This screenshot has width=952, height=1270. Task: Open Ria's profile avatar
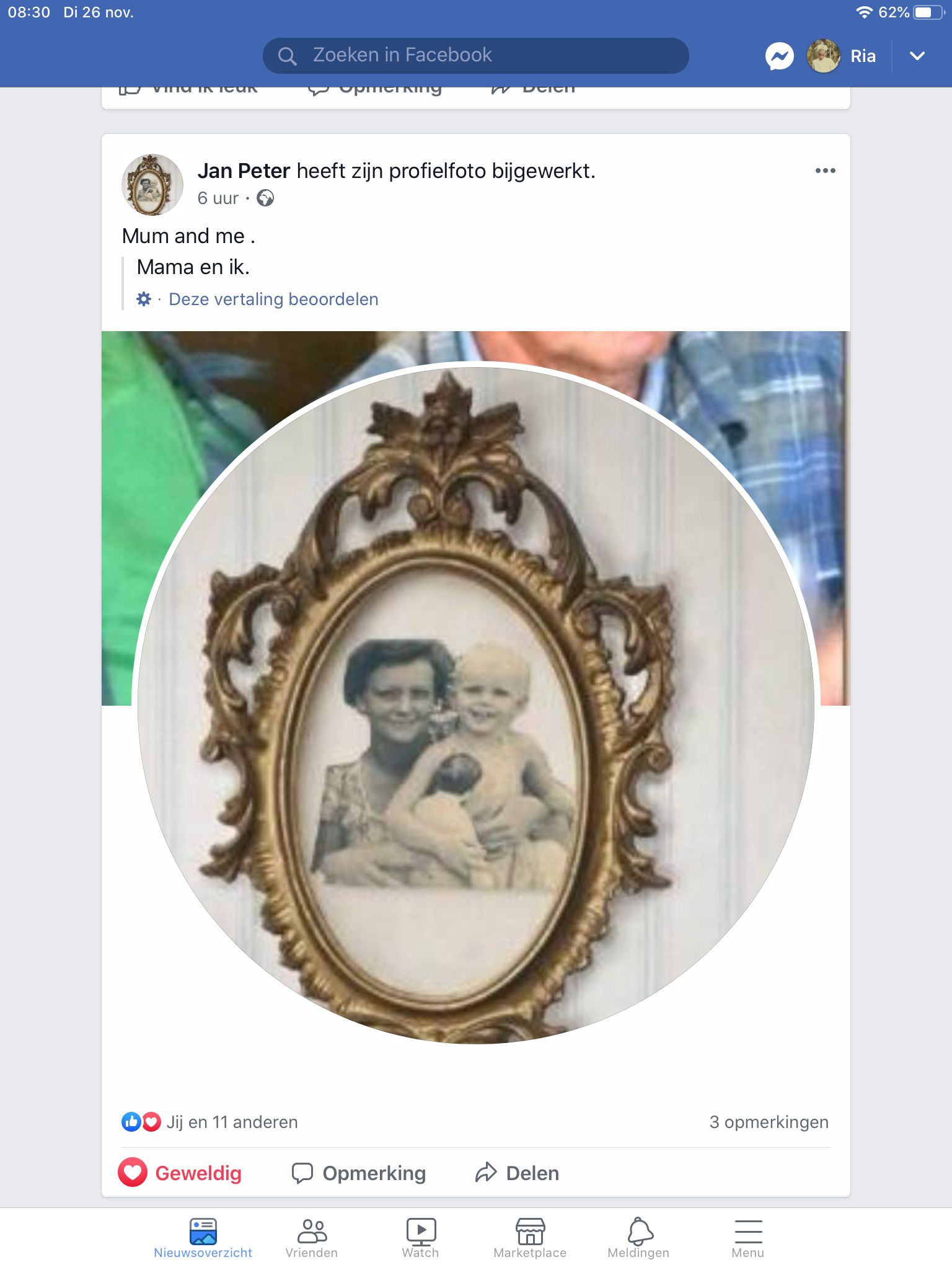[x=823, y=56]
